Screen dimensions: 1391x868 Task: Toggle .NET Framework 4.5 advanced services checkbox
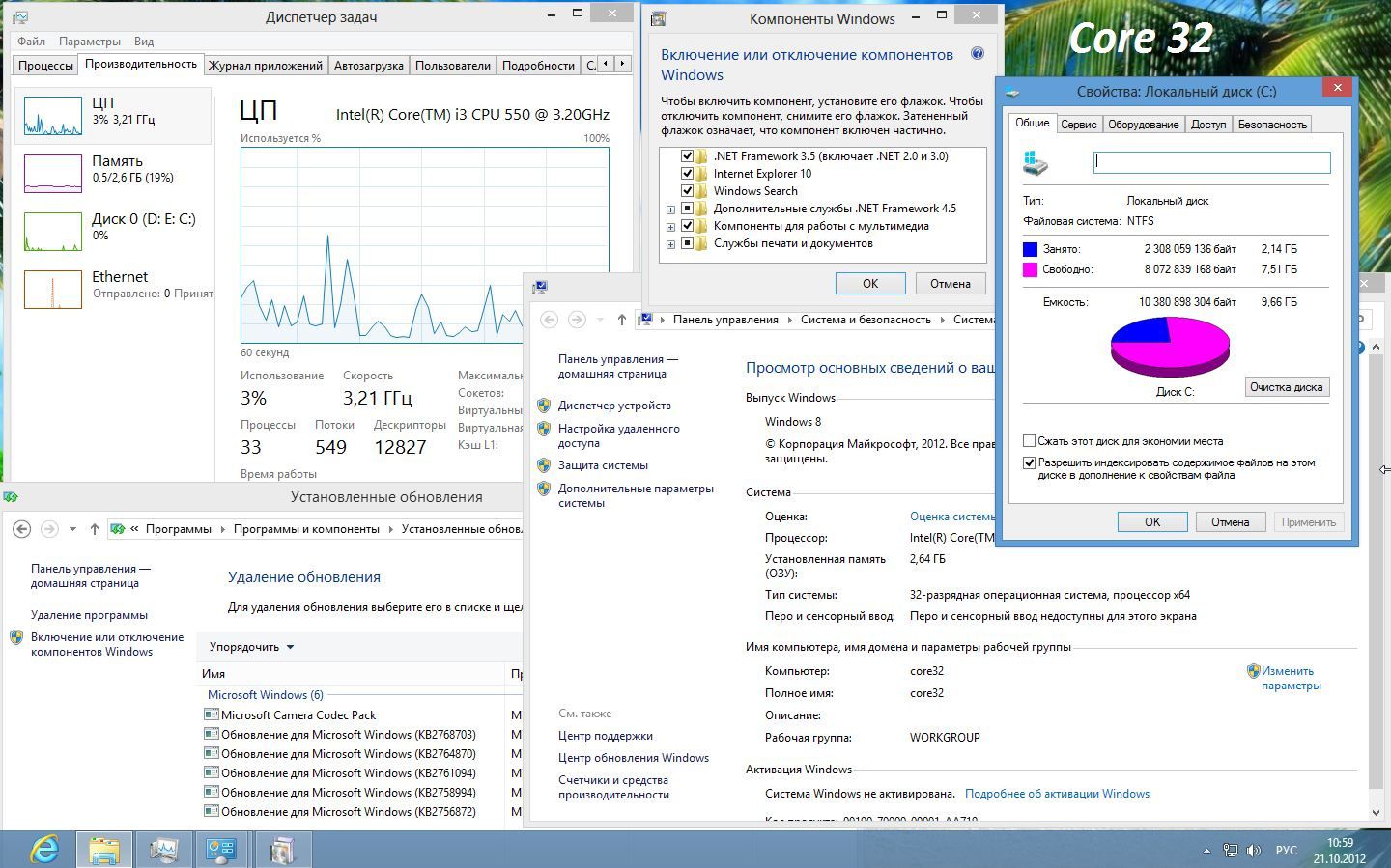(688, 209)
